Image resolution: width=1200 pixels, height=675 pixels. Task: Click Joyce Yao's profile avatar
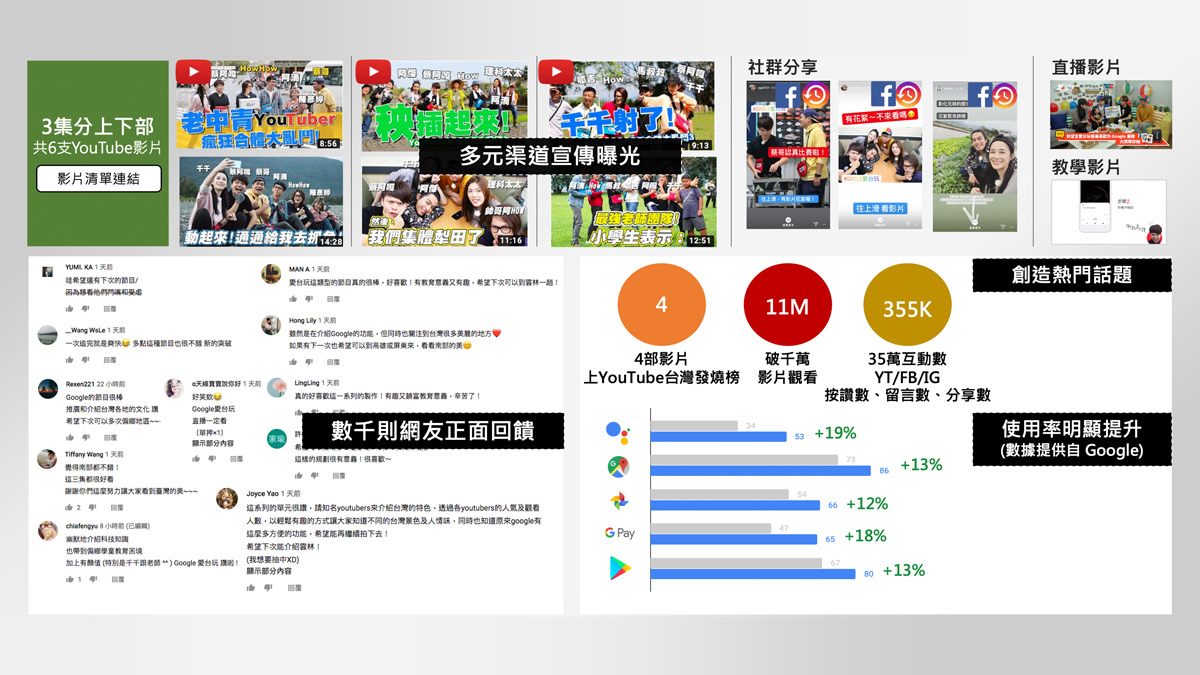[228, 498]
